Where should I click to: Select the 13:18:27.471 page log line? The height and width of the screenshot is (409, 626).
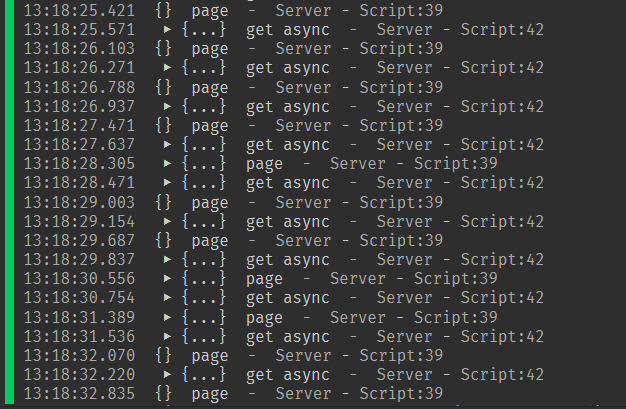tap(209, 126)
